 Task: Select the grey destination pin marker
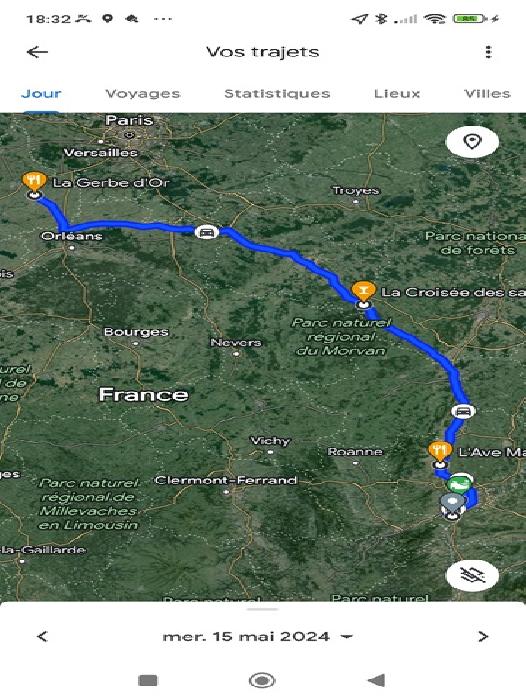452,505
